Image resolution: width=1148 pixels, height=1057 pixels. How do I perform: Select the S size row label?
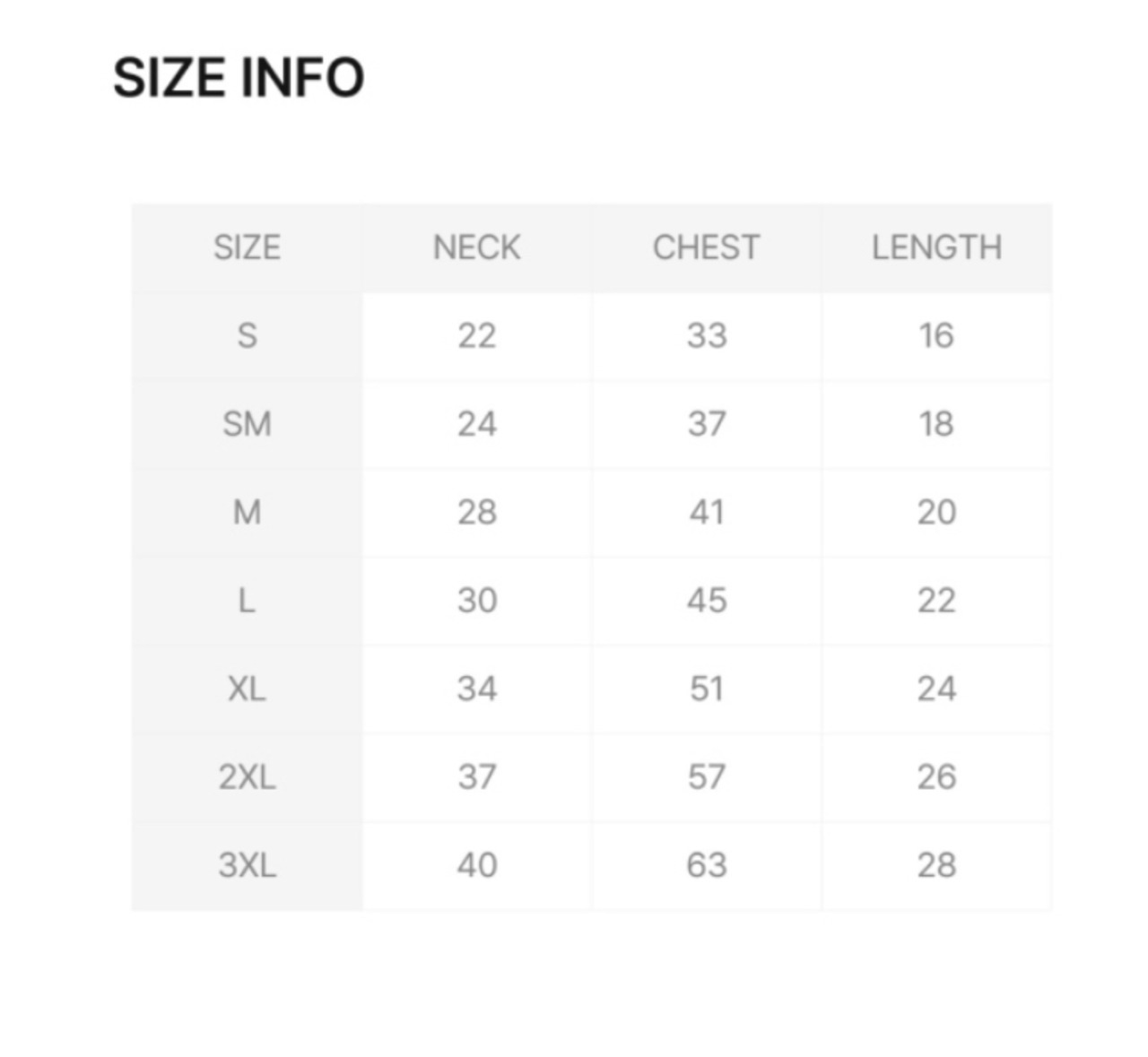[247, 336]
